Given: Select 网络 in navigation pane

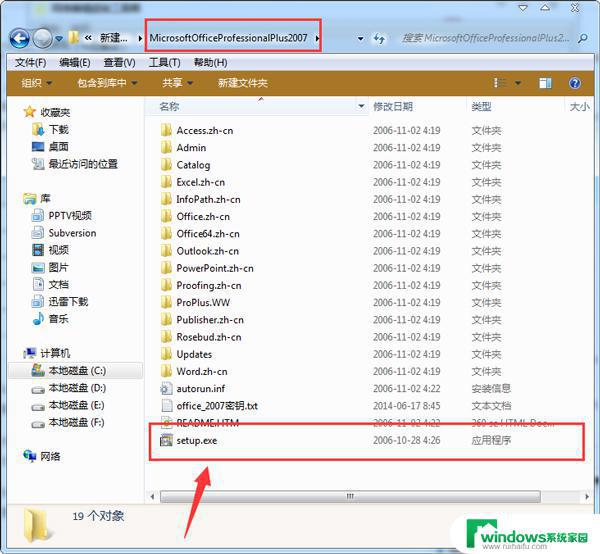Looking at the screenshot, I should (50, 456).
